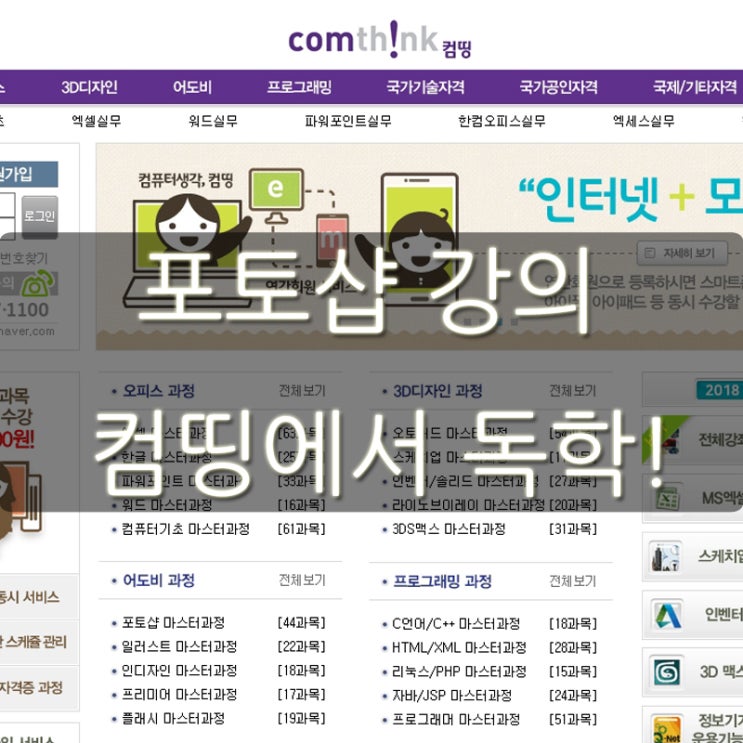This screenshot has width=743, height=743.
Task: Open 인디자인 마스터과정 course
Action: click(179, 671)
